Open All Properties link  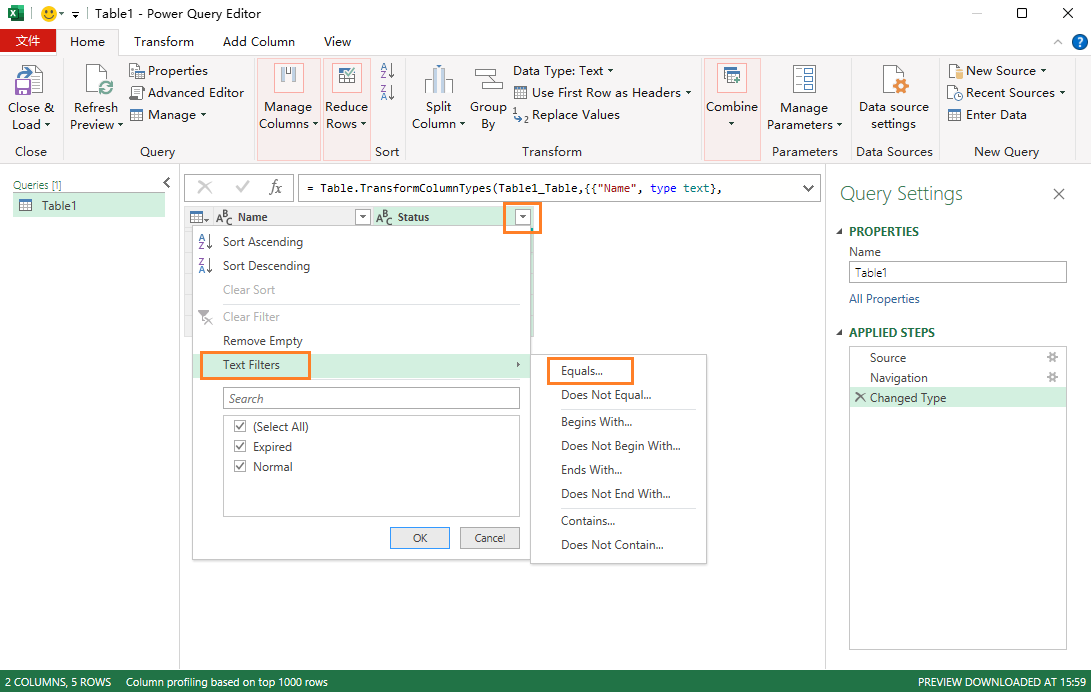(x=884, y=298)
